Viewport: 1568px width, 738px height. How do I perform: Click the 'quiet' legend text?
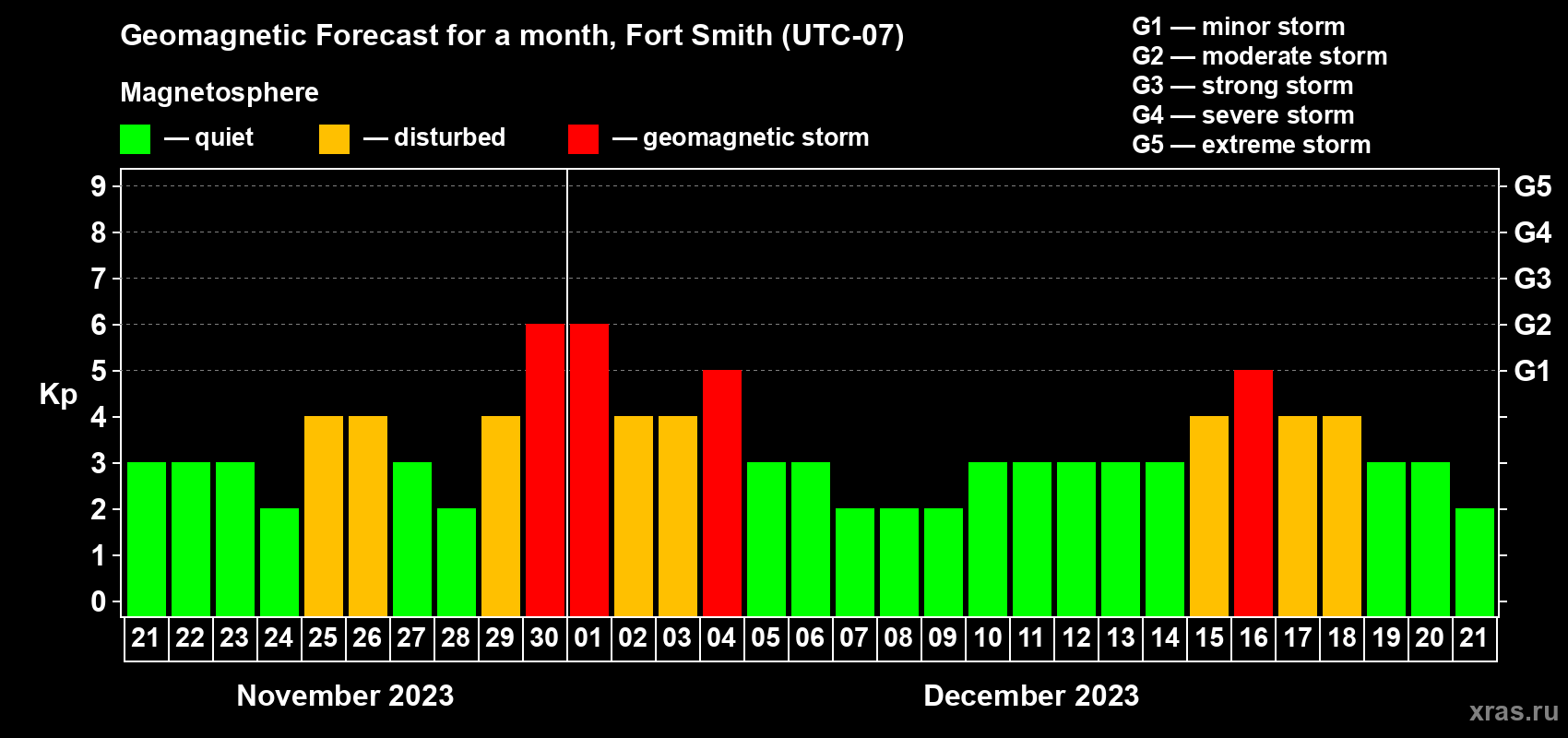click(224, 137)
